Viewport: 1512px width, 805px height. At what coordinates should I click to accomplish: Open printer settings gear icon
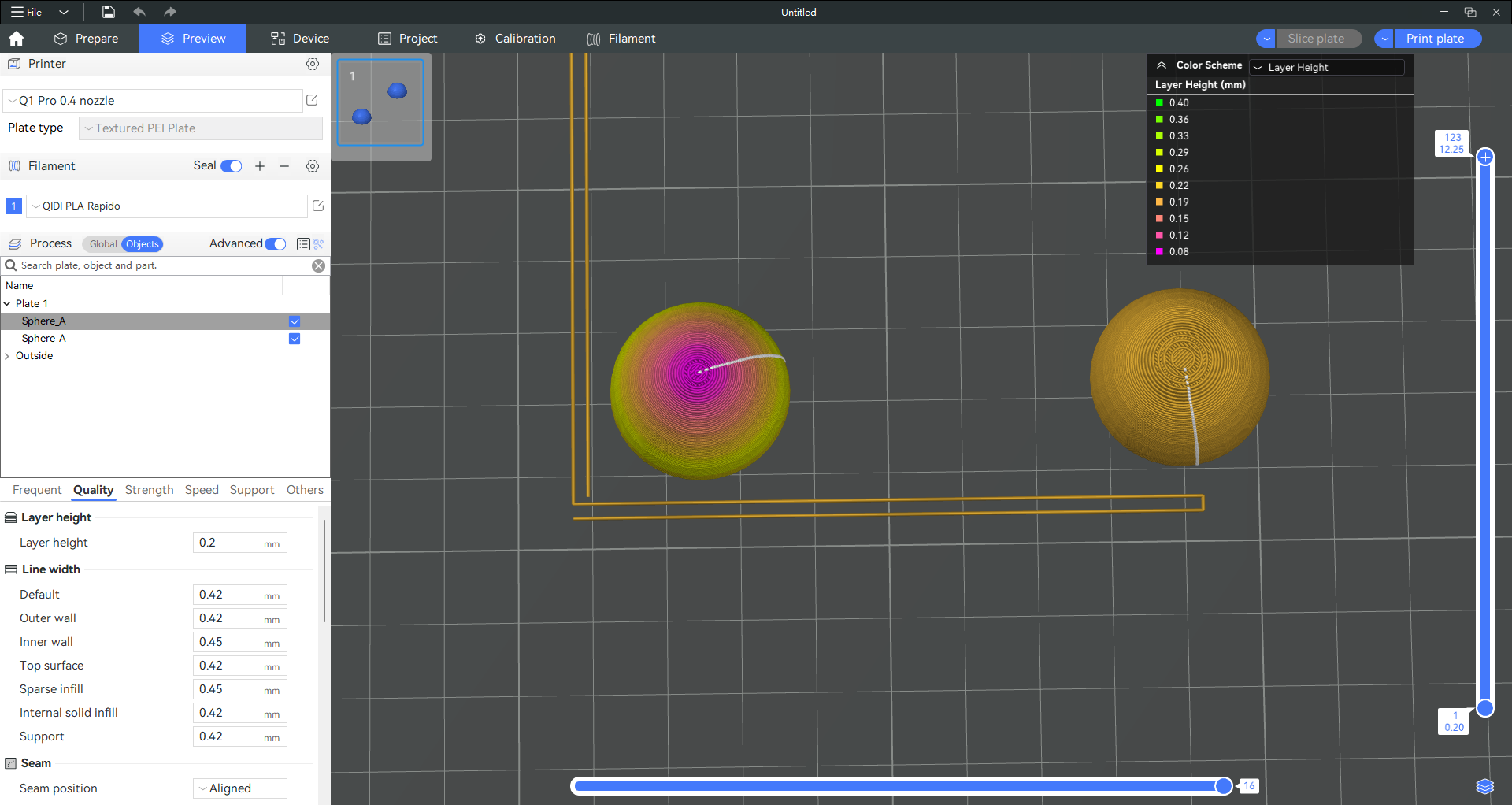tap(313, 64)
